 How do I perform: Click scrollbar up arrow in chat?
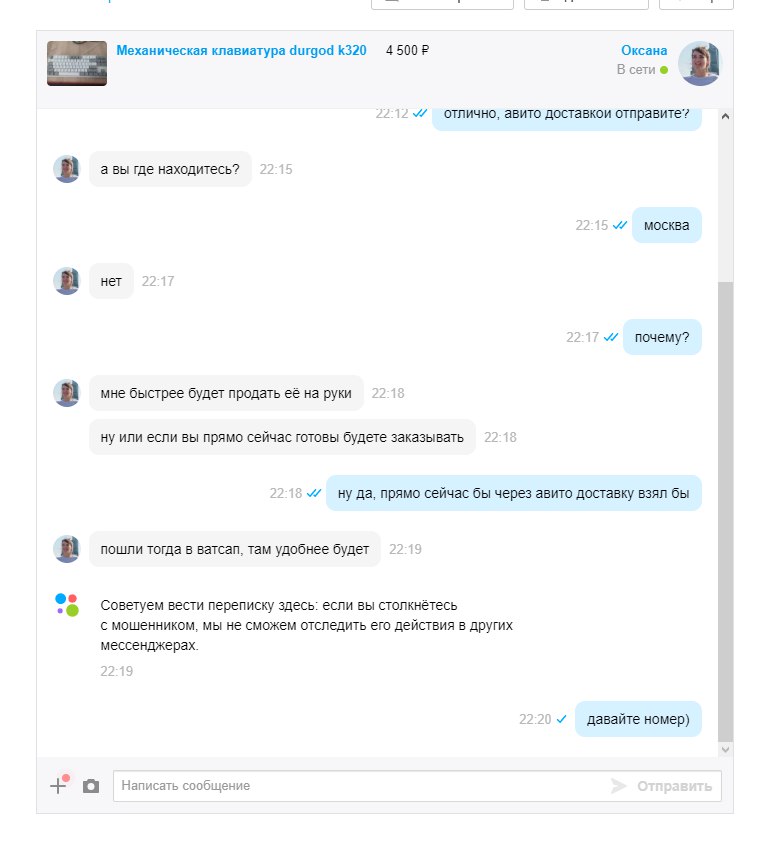725,116
